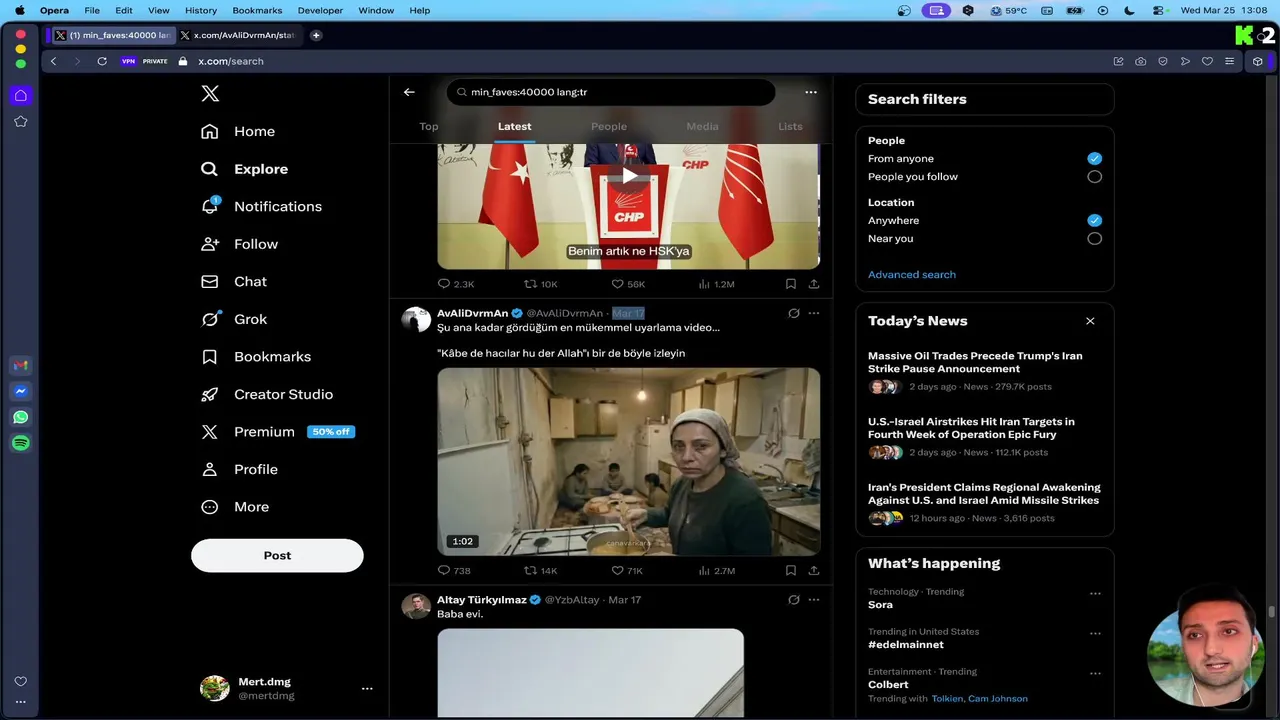Open Advanced search link
1280x720 pixels.
[912, 274]
